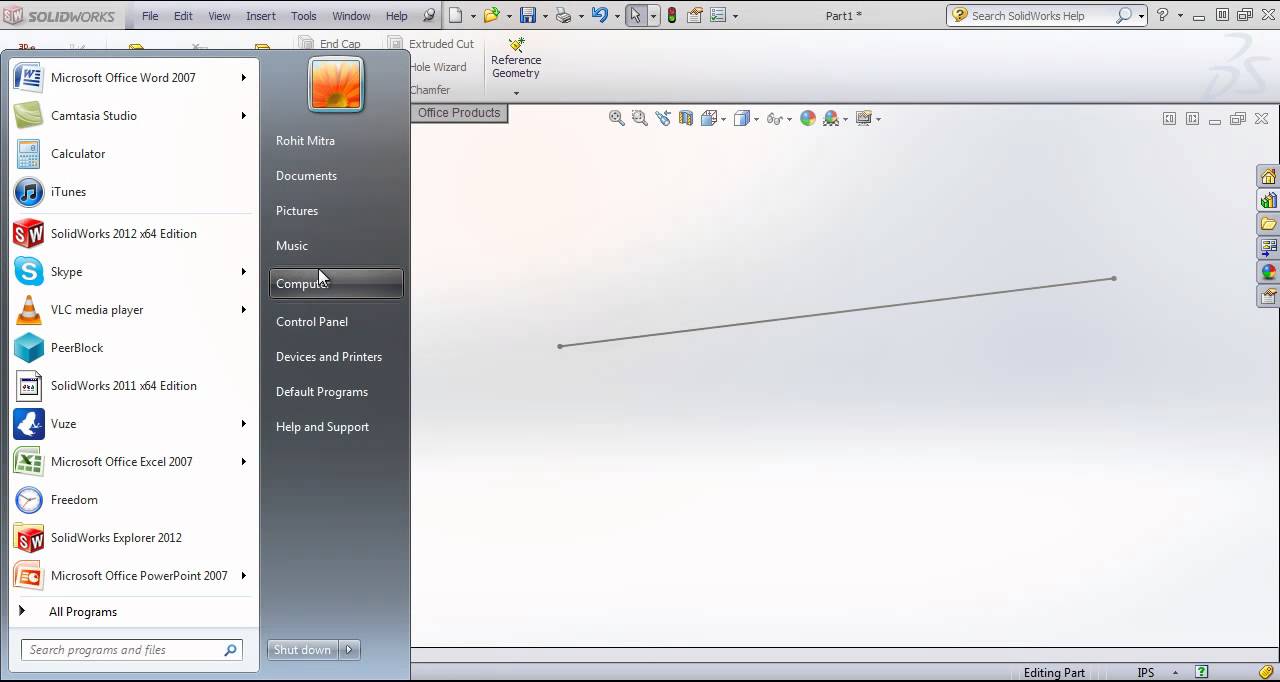Image resolution: width=1280 pixels, height=682 pixels.
Task: Click the New document icon
Action: click(456, 15)
